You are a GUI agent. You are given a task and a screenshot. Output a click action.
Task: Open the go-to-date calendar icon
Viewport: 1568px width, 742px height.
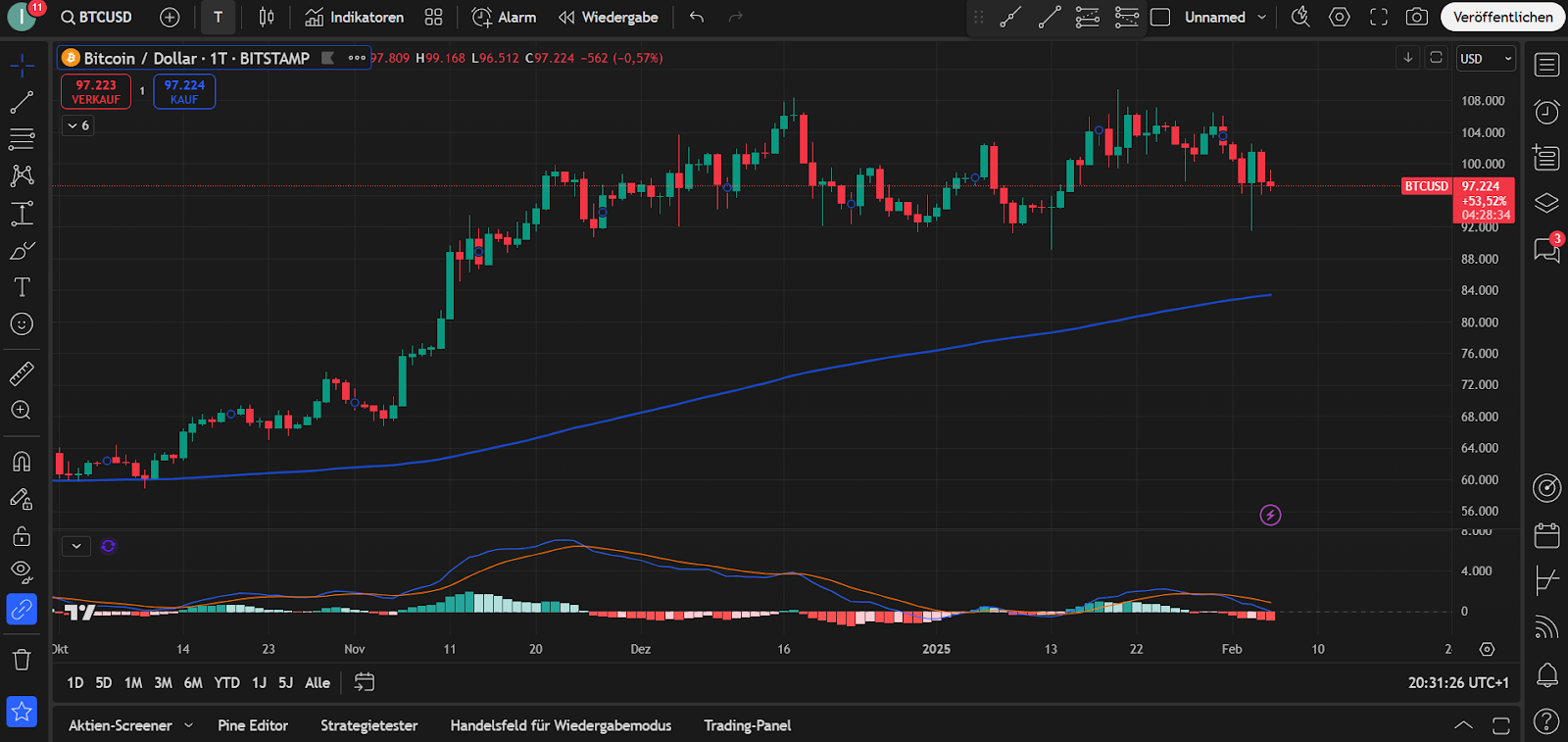pyautogui.click(x=364, y=682)
